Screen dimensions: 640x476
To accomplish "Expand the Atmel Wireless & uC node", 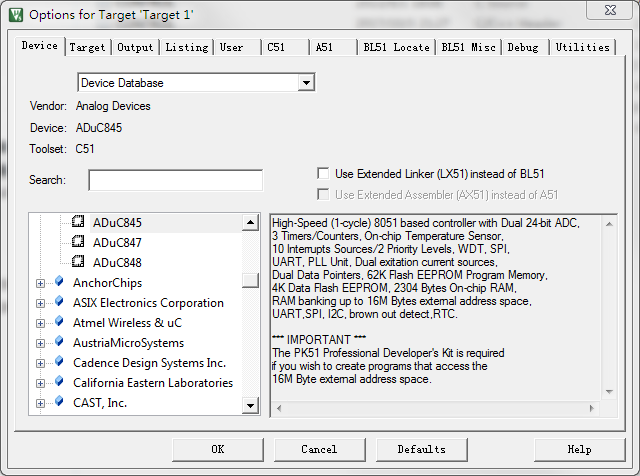I will [x=40, y=323].
